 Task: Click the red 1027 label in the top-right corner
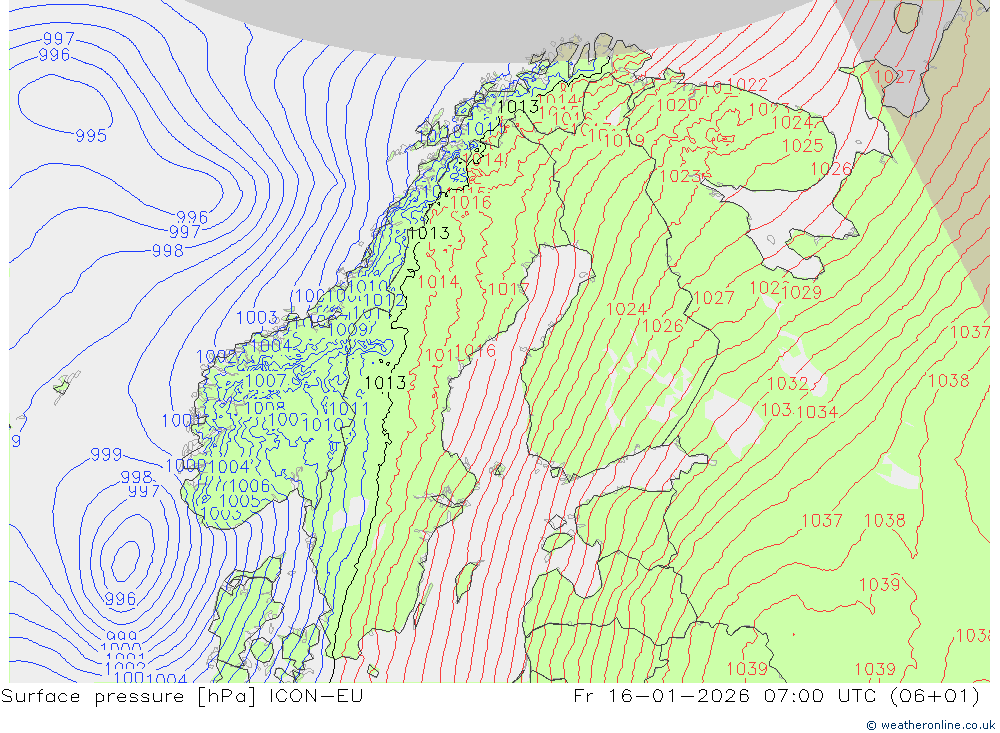pos(893,77)
